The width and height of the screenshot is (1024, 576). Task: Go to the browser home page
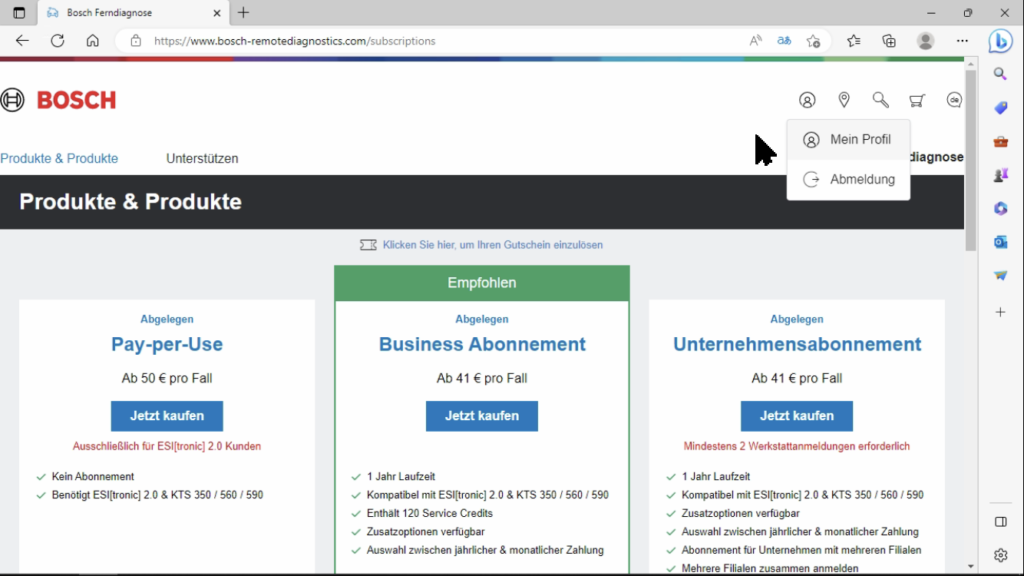pyautogui.click(x=93, y=40)
